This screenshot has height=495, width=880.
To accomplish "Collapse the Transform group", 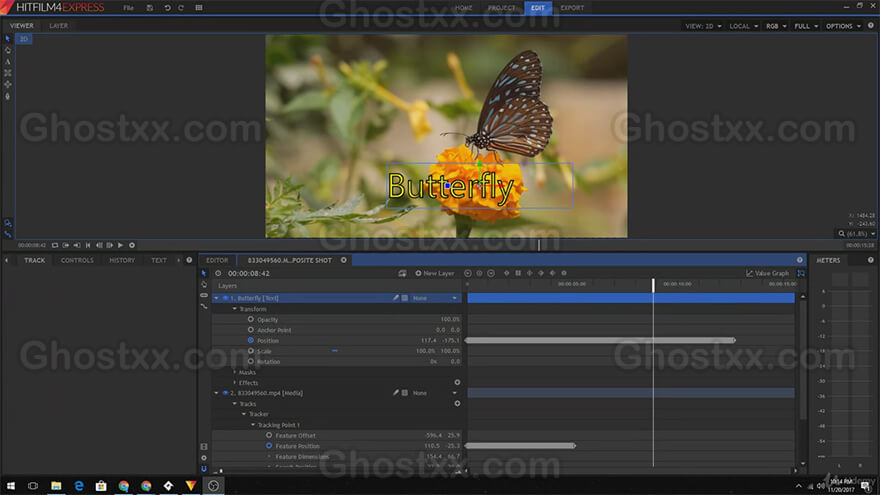I will pos(235,309).
